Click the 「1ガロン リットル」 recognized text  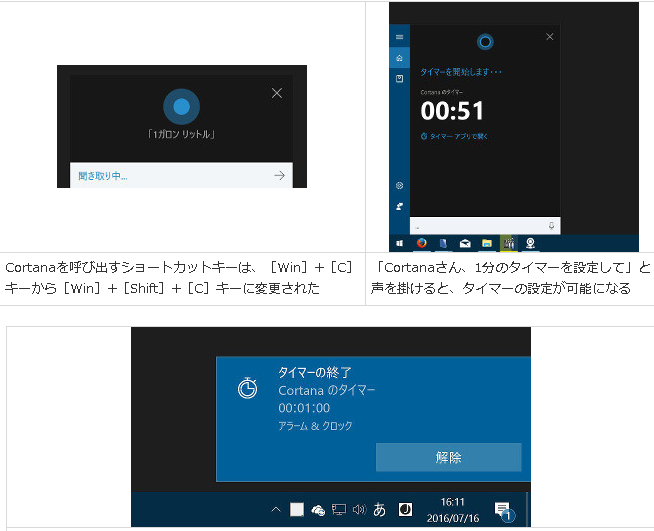click(x=181, y=134)
